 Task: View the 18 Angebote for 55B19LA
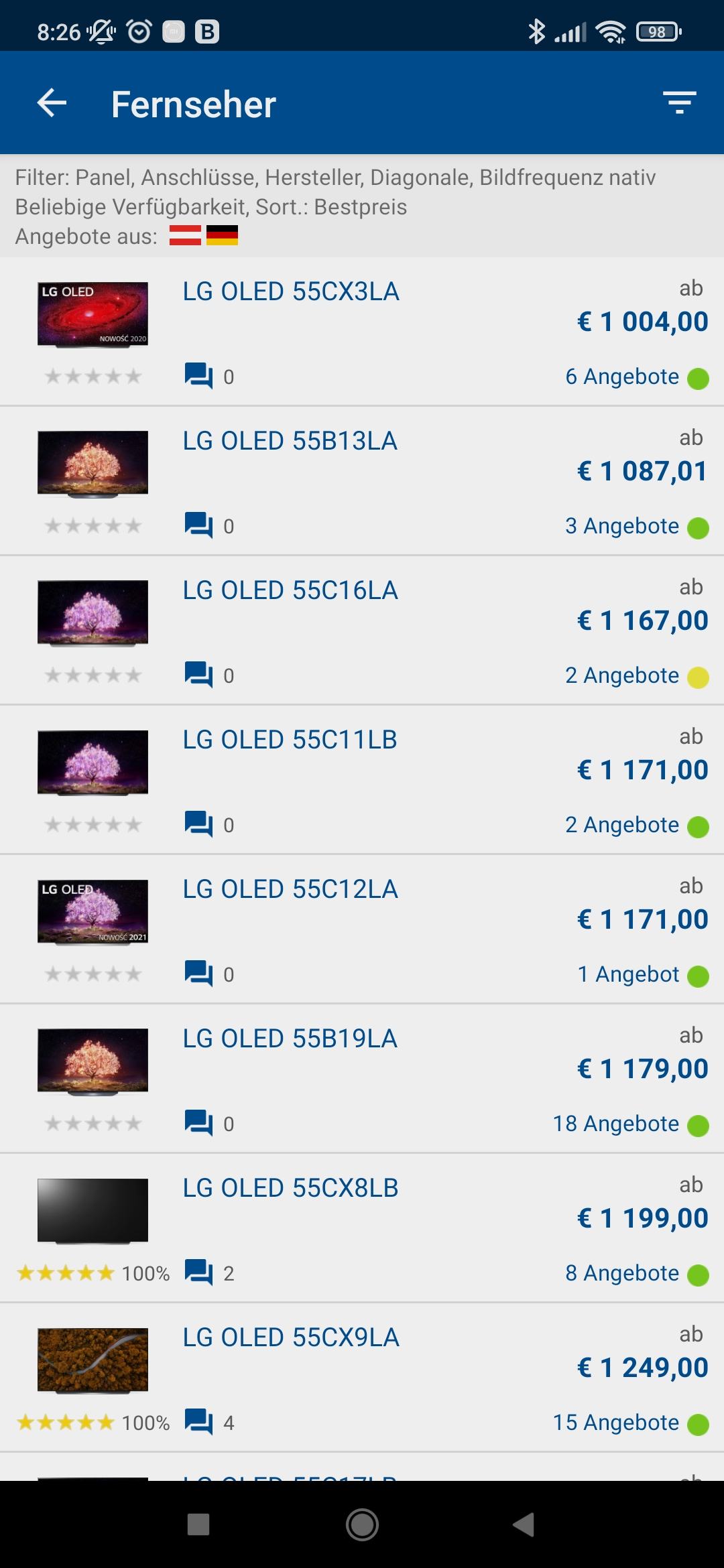point(615,1124)
